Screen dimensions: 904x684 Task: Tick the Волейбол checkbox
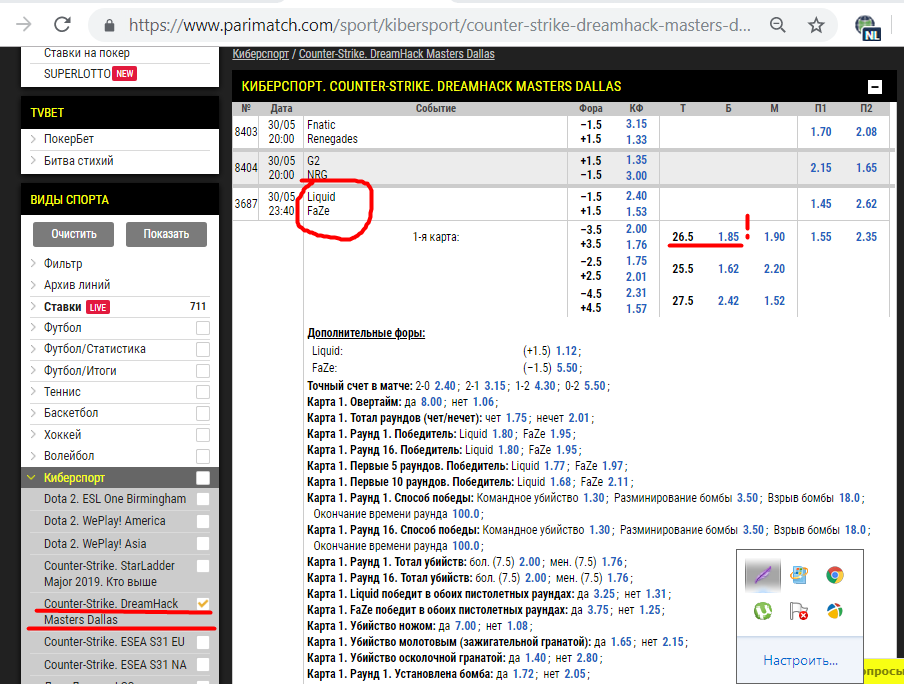(202, 456)
